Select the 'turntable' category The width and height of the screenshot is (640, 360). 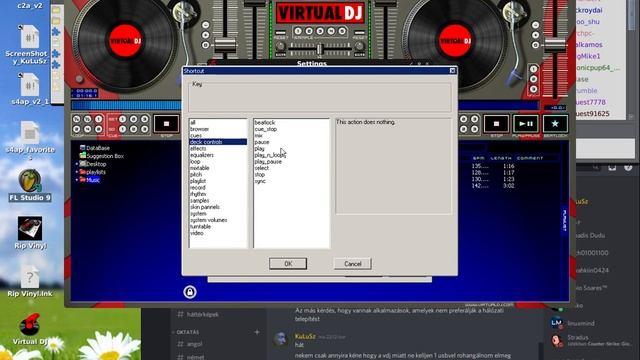(218, 227)
